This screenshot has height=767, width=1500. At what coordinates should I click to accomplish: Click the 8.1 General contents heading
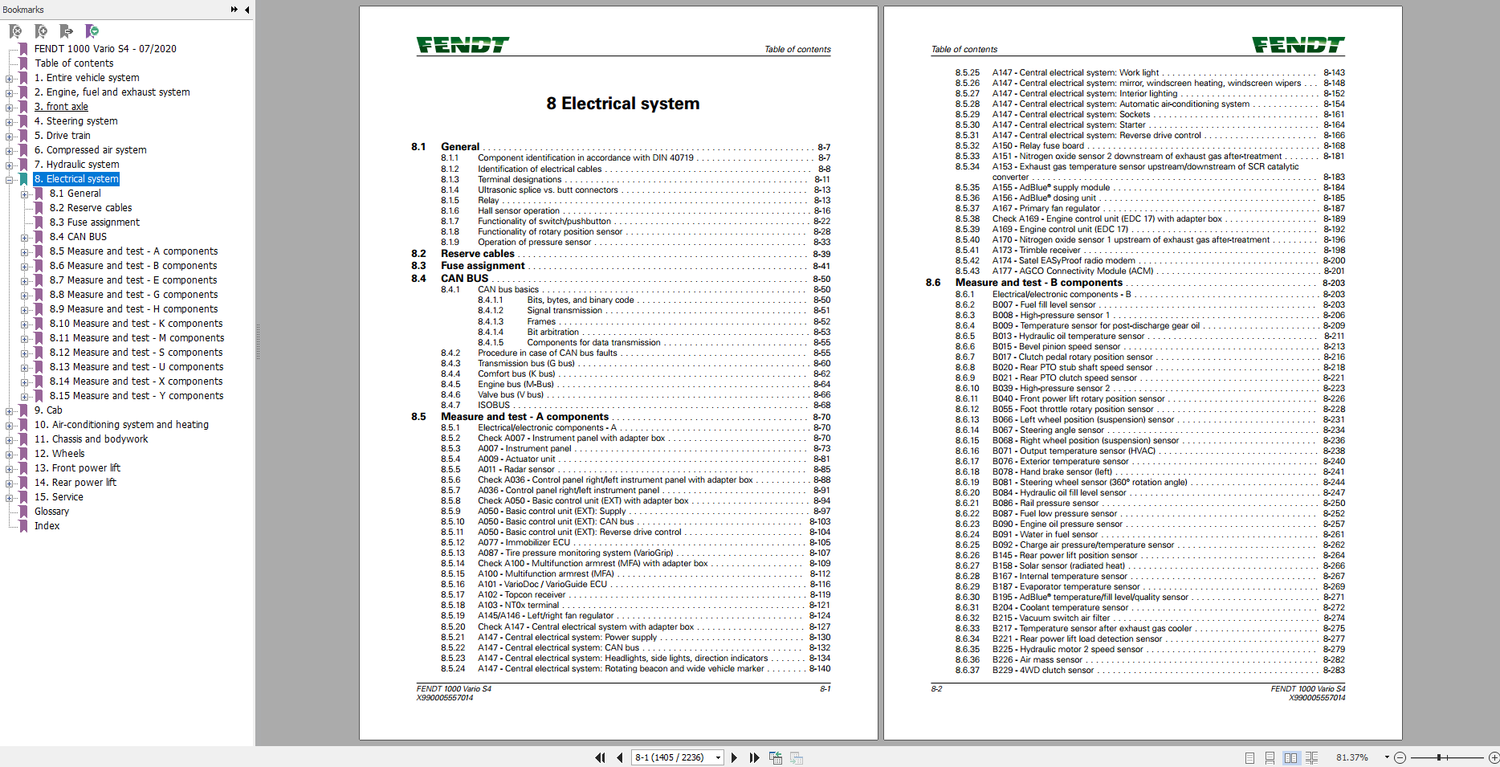[620, 147]
